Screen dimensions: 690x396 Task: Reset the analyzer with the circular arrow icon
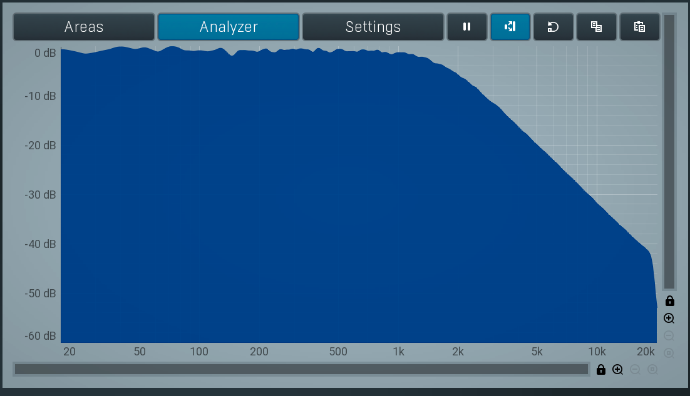553,27
